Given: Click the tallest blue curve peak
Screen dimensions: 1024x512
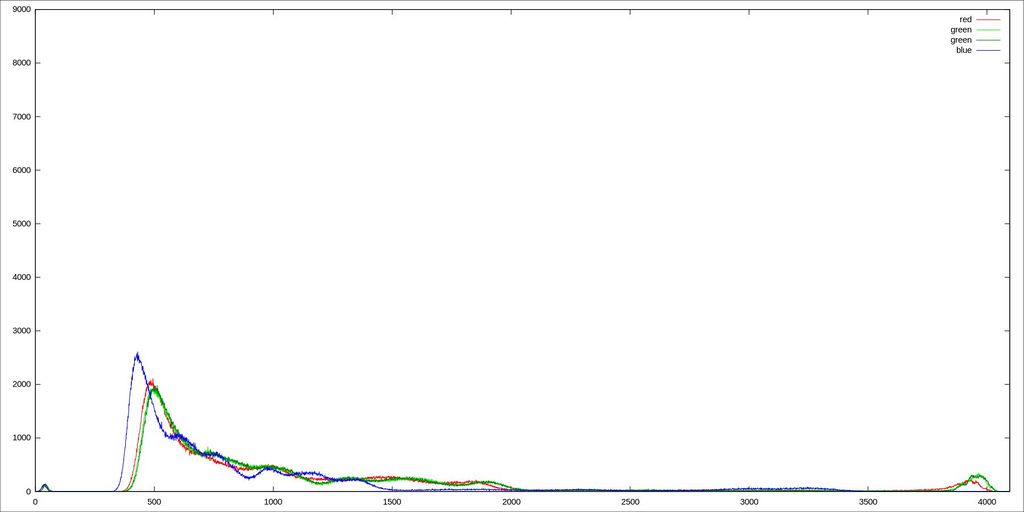Looking at the screenshot, I should 137,355.
